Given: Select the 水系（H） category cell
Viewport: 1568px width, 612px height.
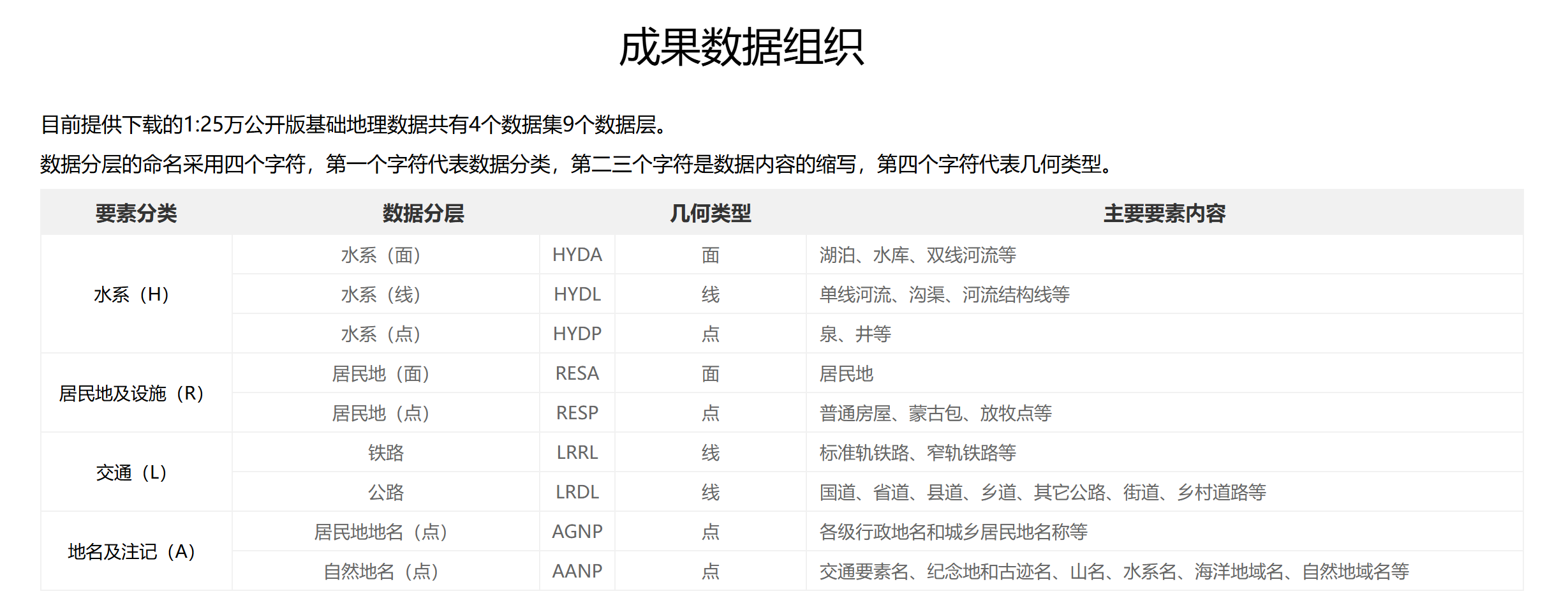Looking at the screenshot, I should click(x=136, y=294).
